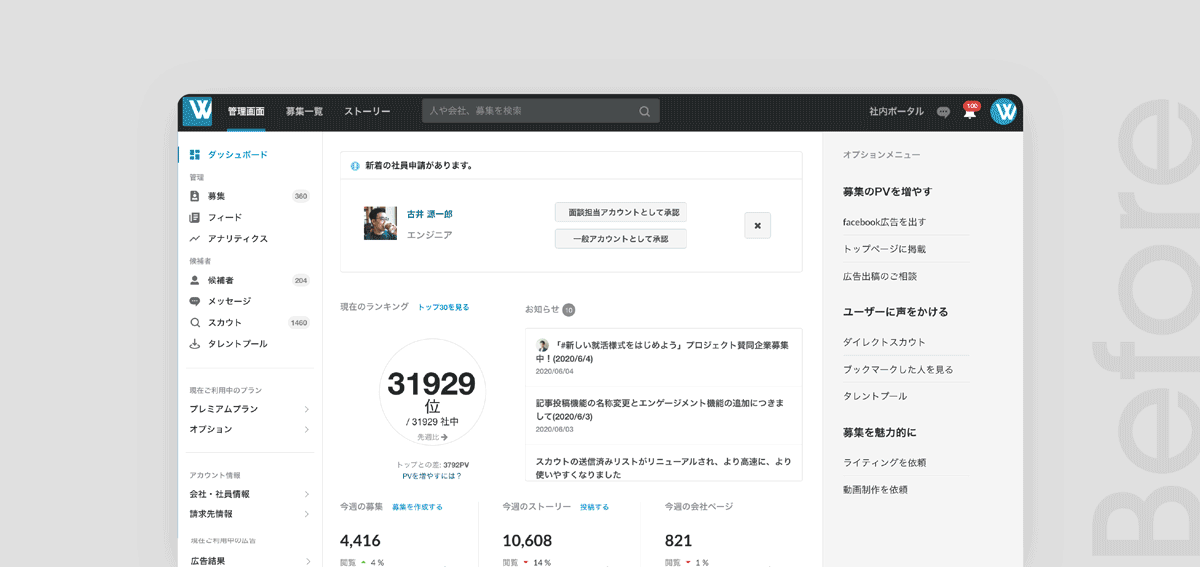Click 動画制作を依頼 option
This screenshot has height=567, width=1200.
(x=875, y=489)
